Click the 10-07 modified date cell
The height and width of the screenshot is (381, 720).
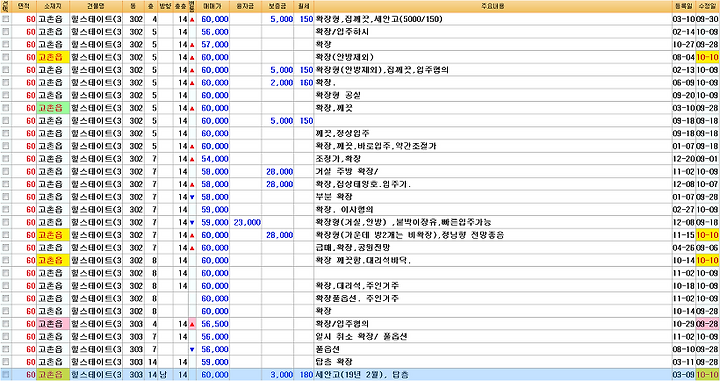708,185
